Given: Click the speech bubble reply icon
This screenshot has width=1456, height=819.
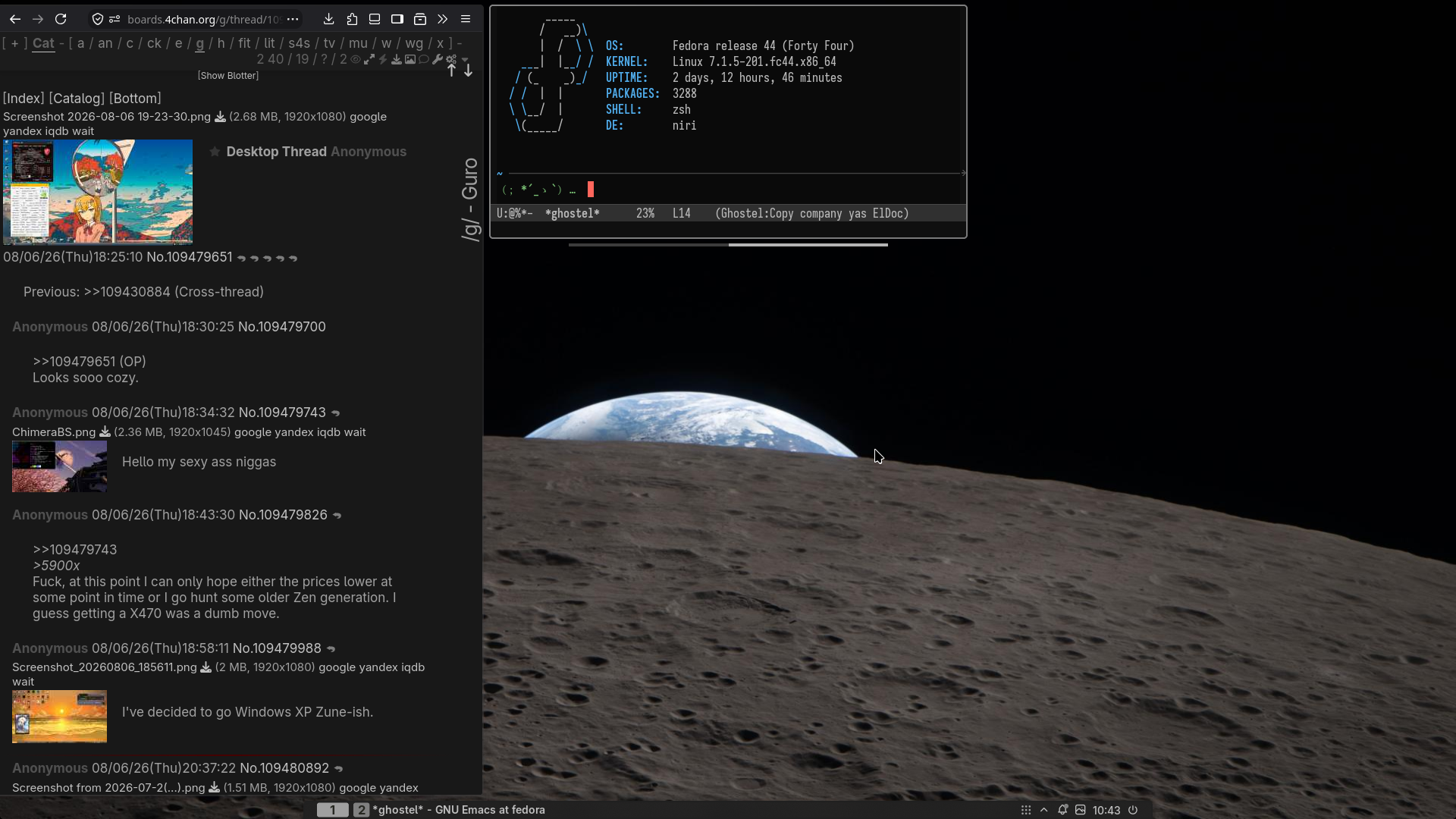Looking at the screenshot, I should (x=424, y=59).
